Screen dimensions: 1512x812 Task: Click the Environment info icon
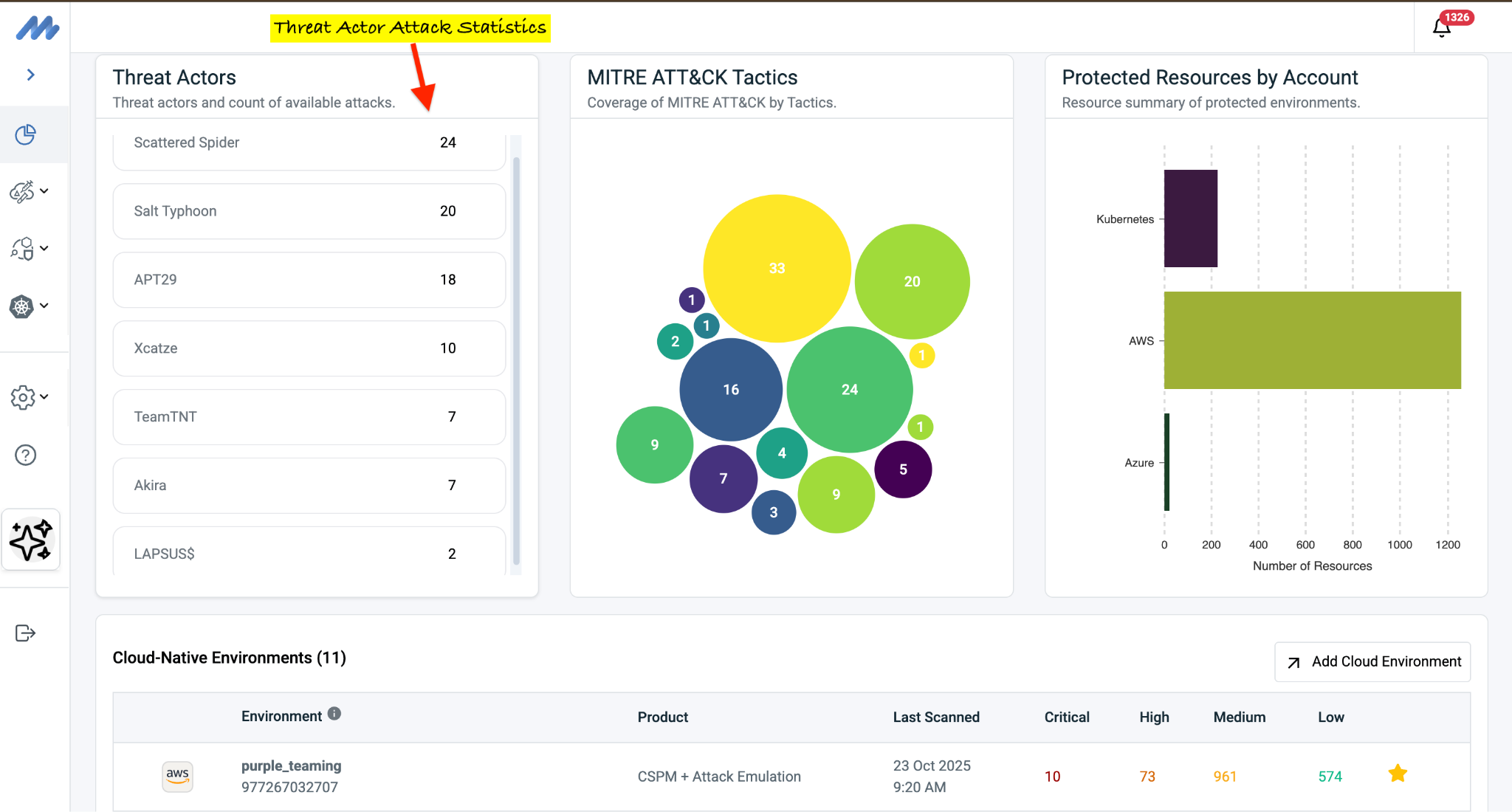(x=334, y=714)
